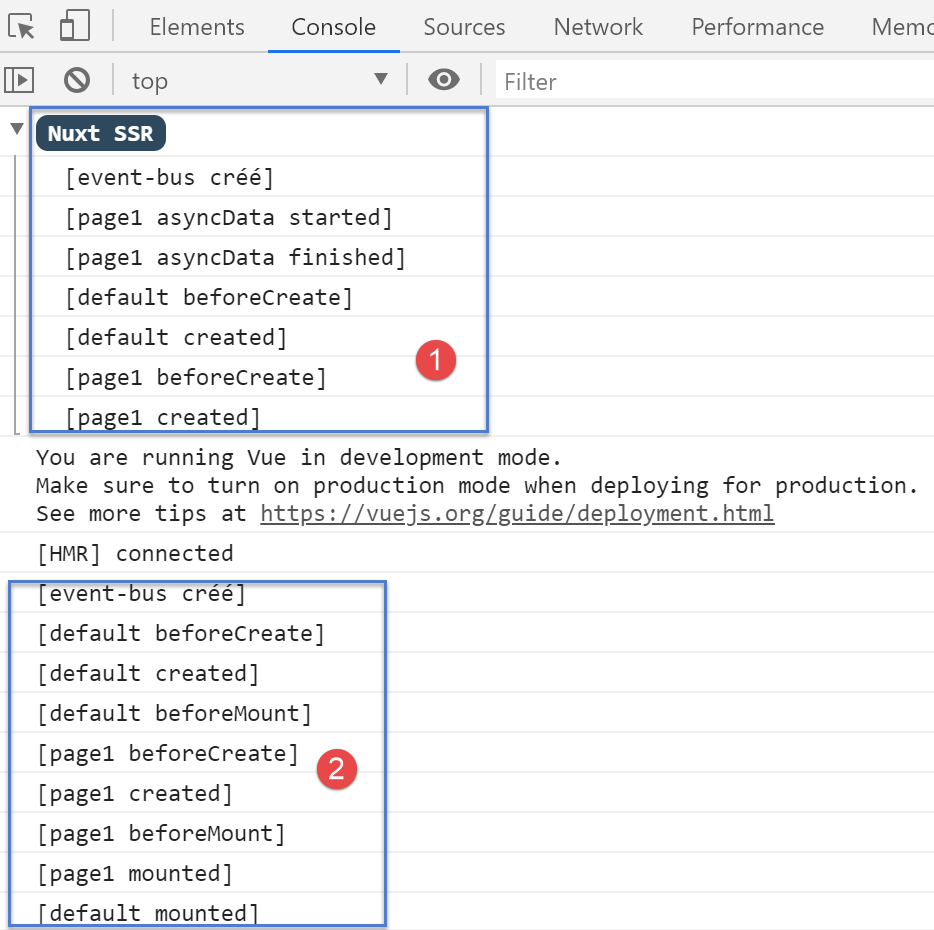The height and width of the screenshot is (930, 934).
Task: Switch to the Elements tab
Action: pyautogui.click(x=196, y=27)
